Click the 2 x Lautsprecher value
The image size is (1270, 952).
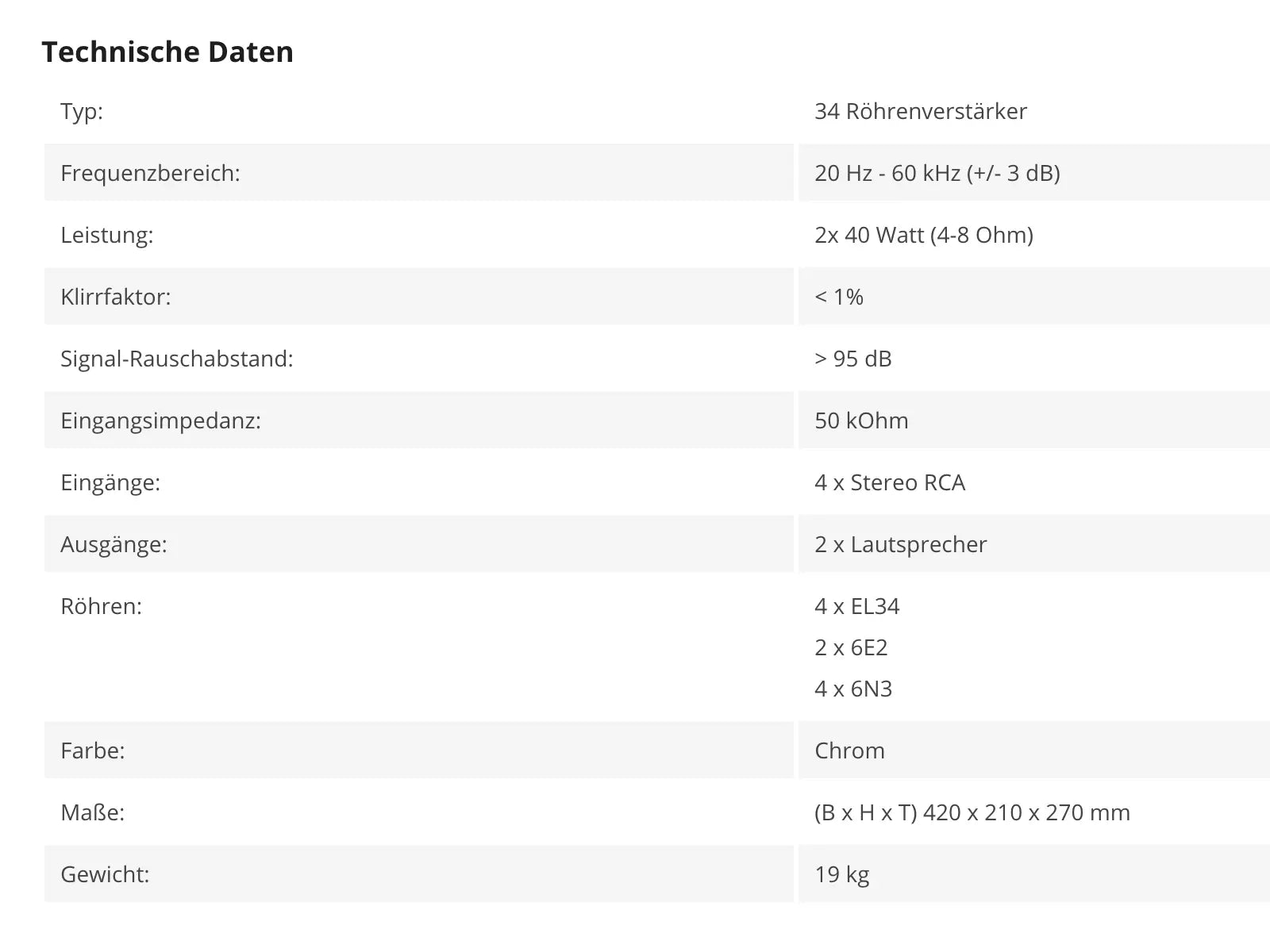901,544
